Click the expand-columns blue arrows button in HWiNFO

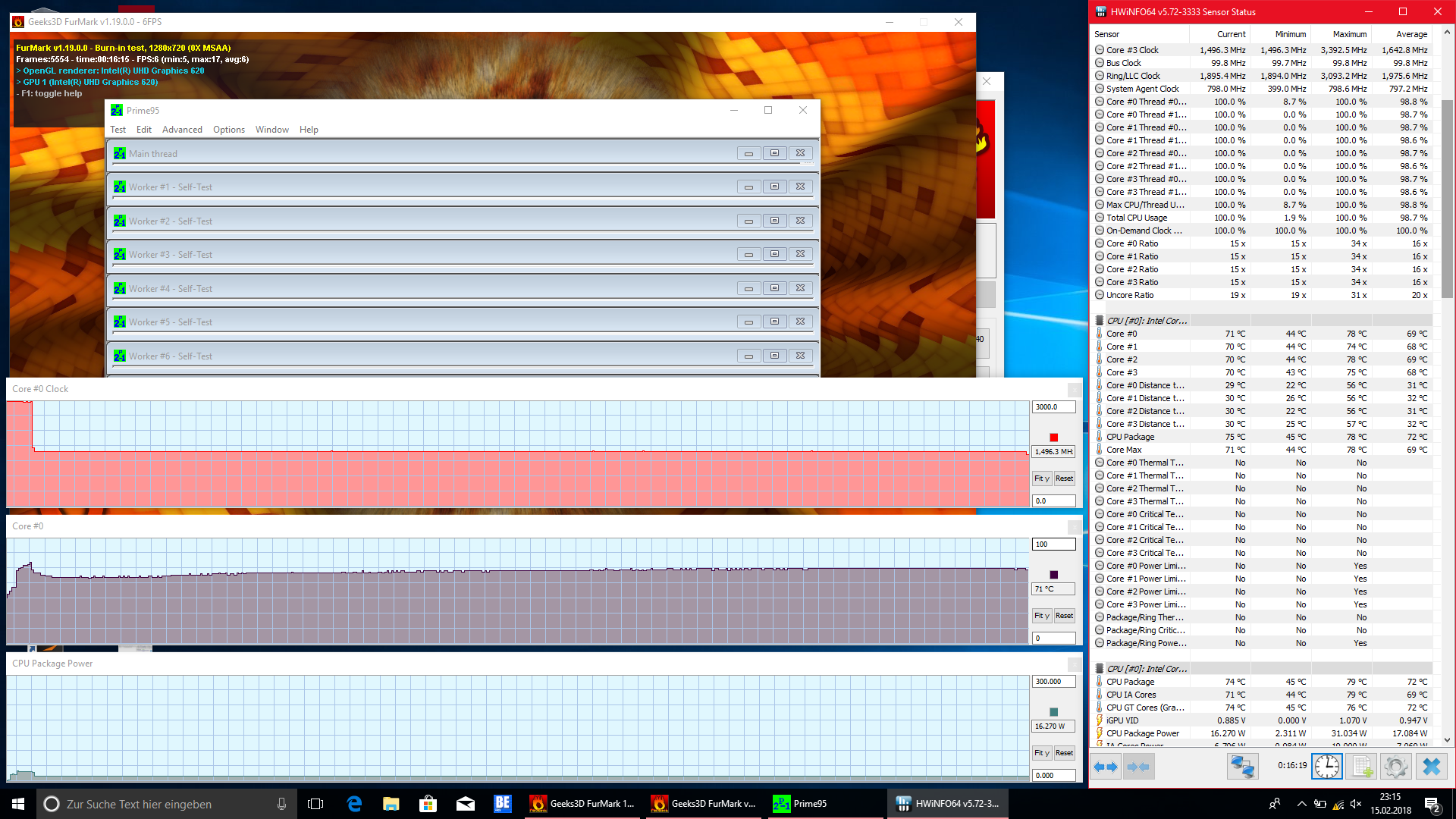1106,767
